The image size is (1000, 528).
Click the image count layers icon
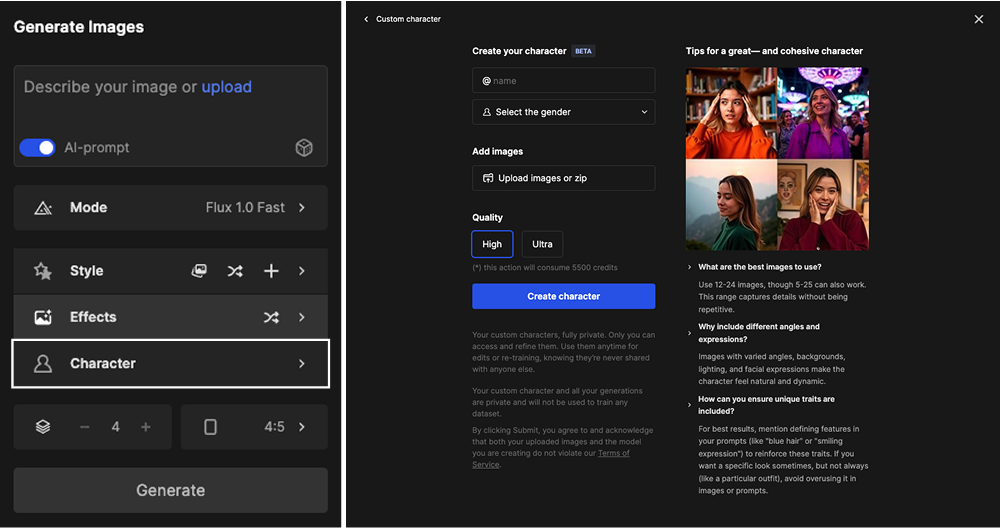point(43,427)
